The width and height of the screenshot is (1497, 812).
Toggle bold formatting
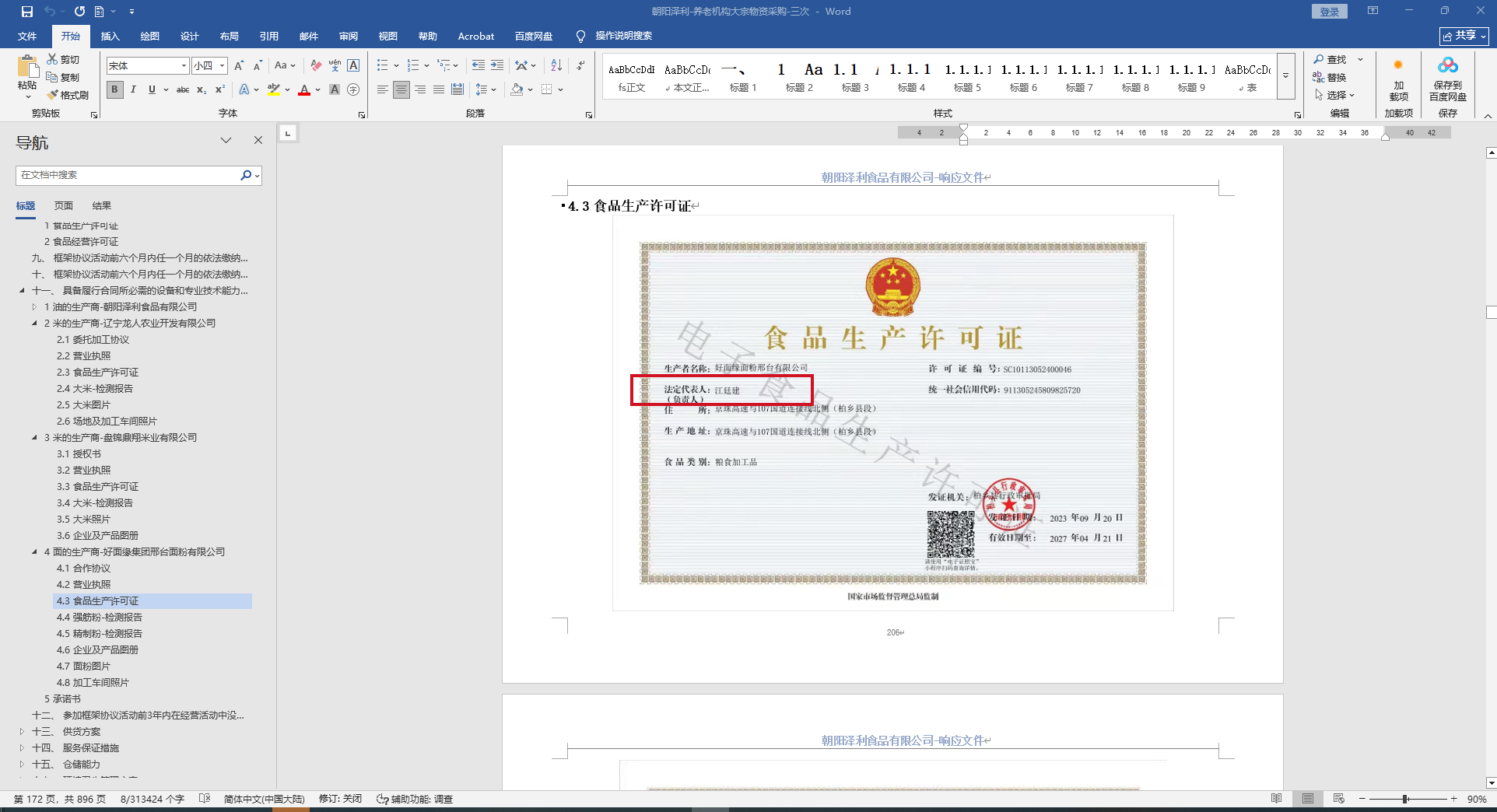click(x=114, y=89)
